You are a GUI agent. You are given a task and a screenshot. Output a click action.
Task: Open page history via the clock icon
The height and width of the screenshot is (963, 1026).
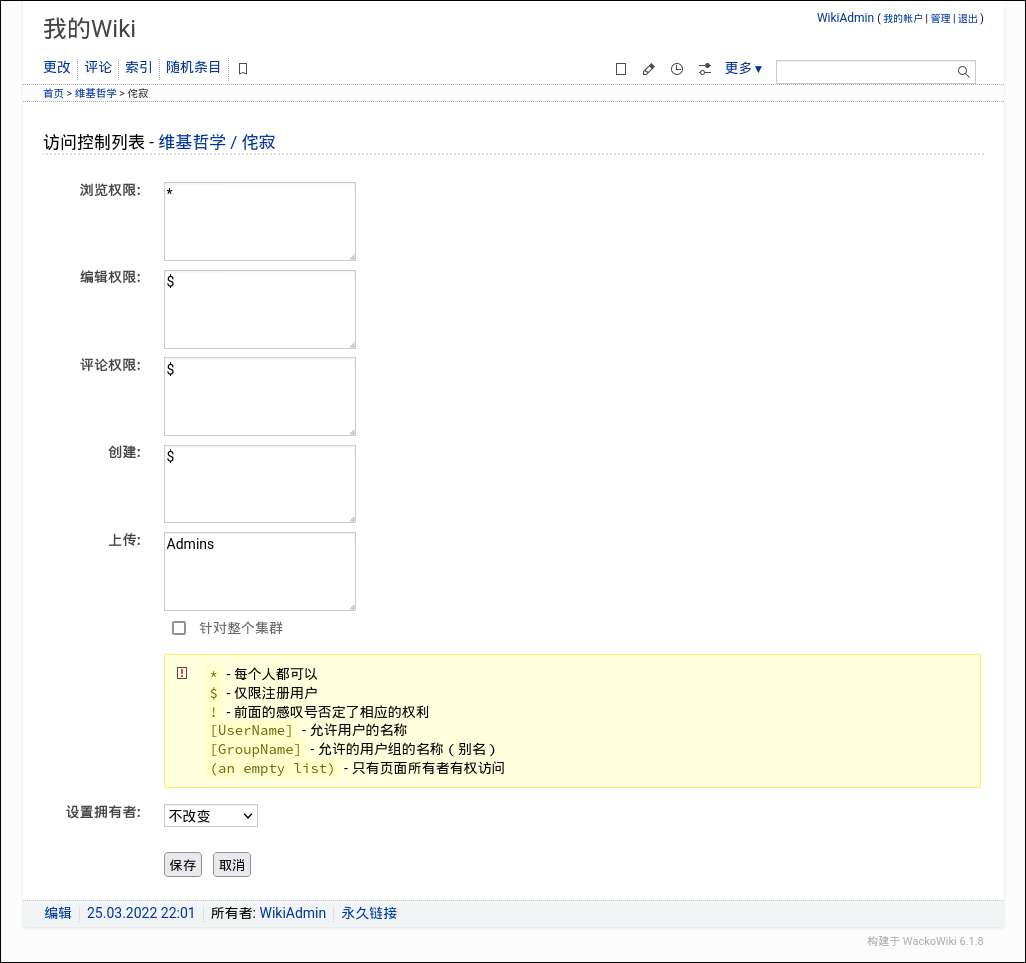pos(676,68)
